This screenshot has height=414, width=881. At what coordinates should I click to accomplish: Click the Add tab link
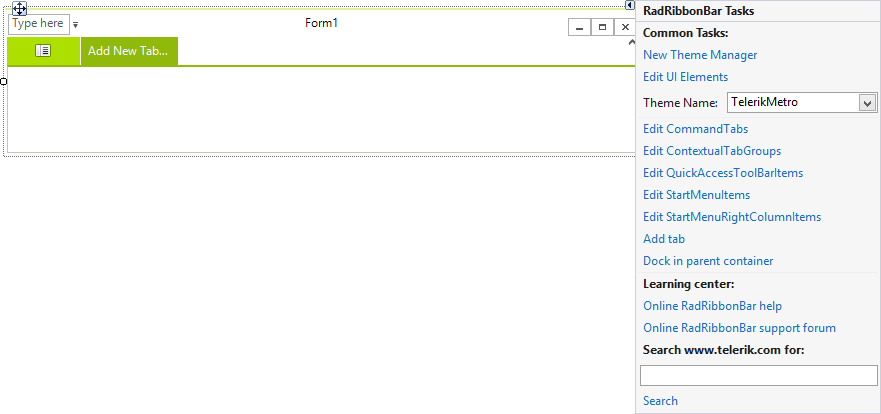[664, 239]
